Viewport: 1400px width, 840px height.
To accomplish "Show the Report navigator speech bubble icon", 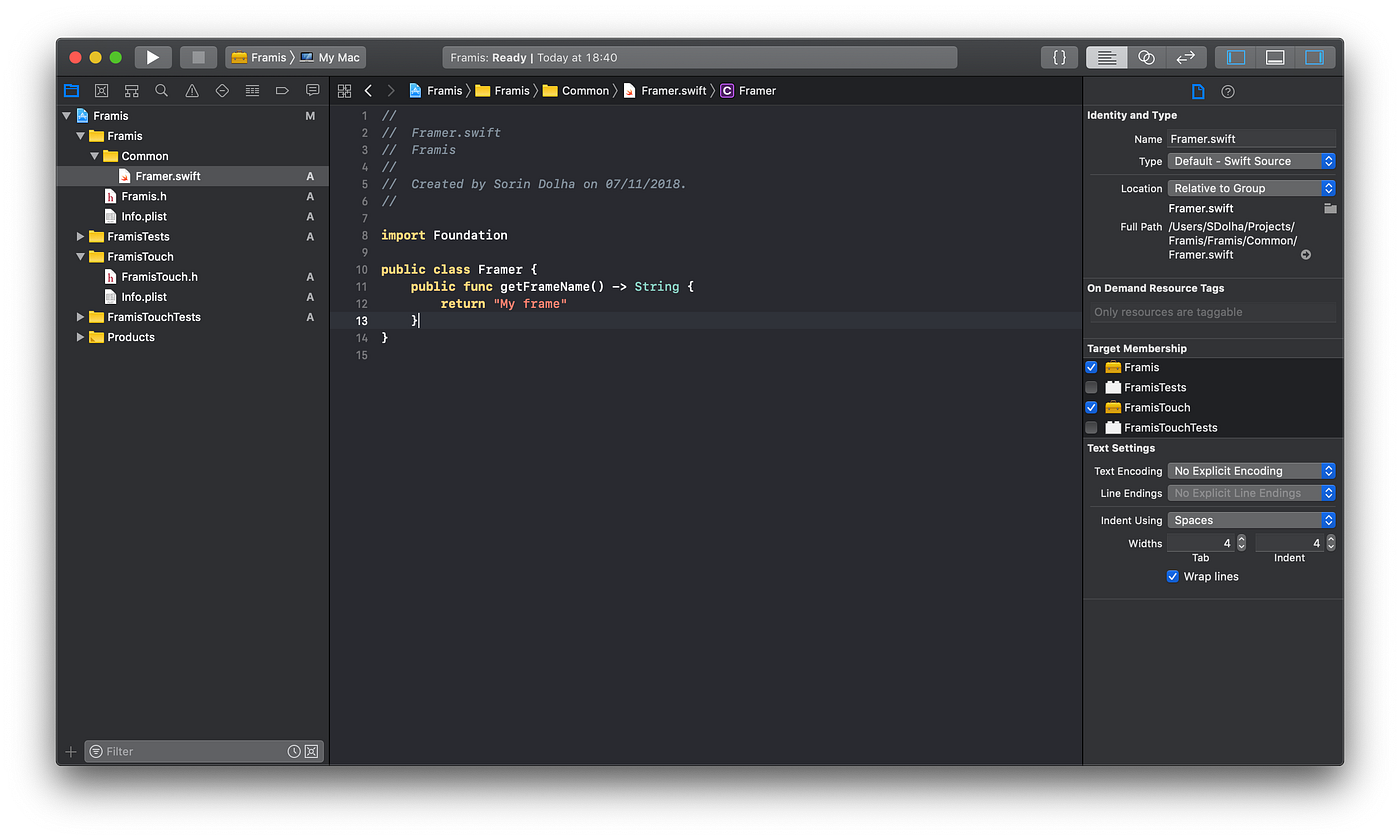I will point(312,90).
